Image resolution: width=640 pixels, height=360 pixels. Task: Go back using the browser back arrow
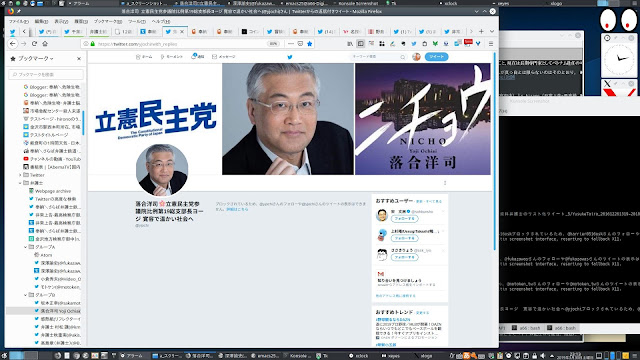click(x=13, y=44)
